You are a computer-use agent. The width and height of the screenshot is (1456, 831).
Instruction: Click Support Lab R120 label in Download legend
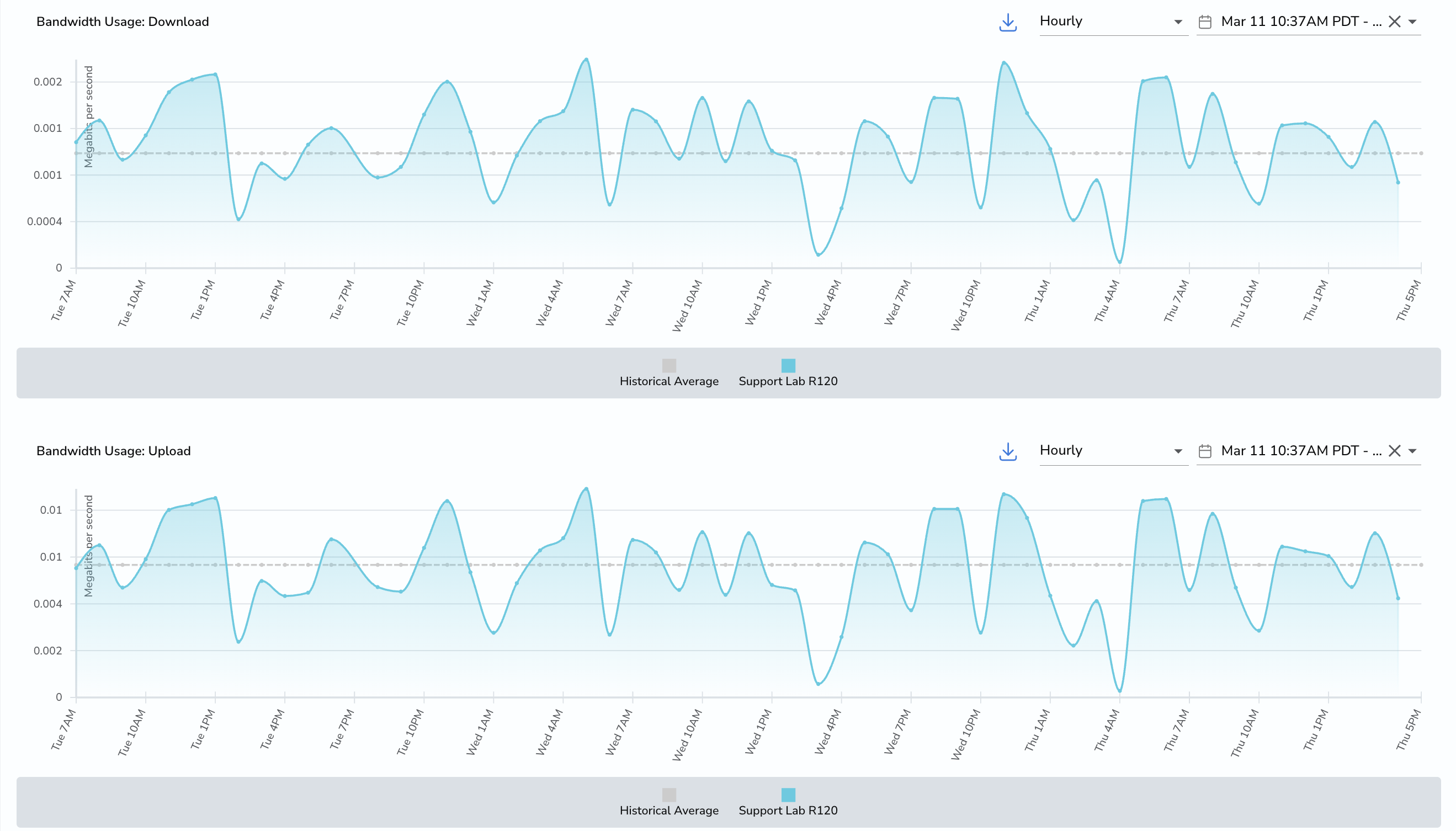pyautogui.click(x=788, y=381)
